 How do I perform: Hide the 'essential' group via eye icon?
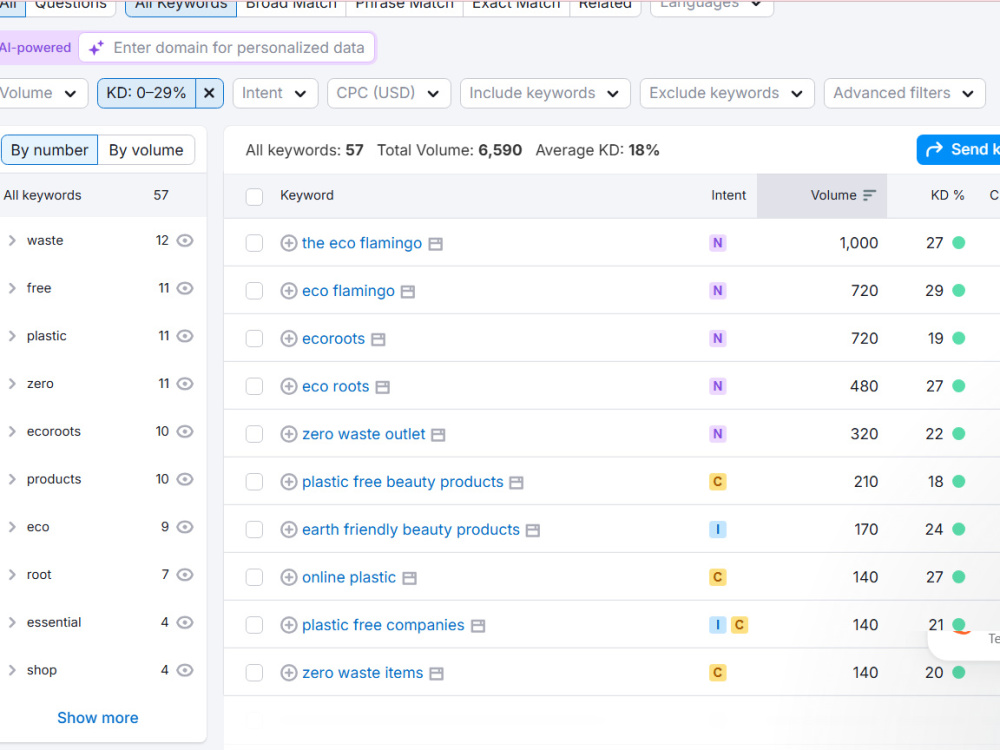point(185,622)
